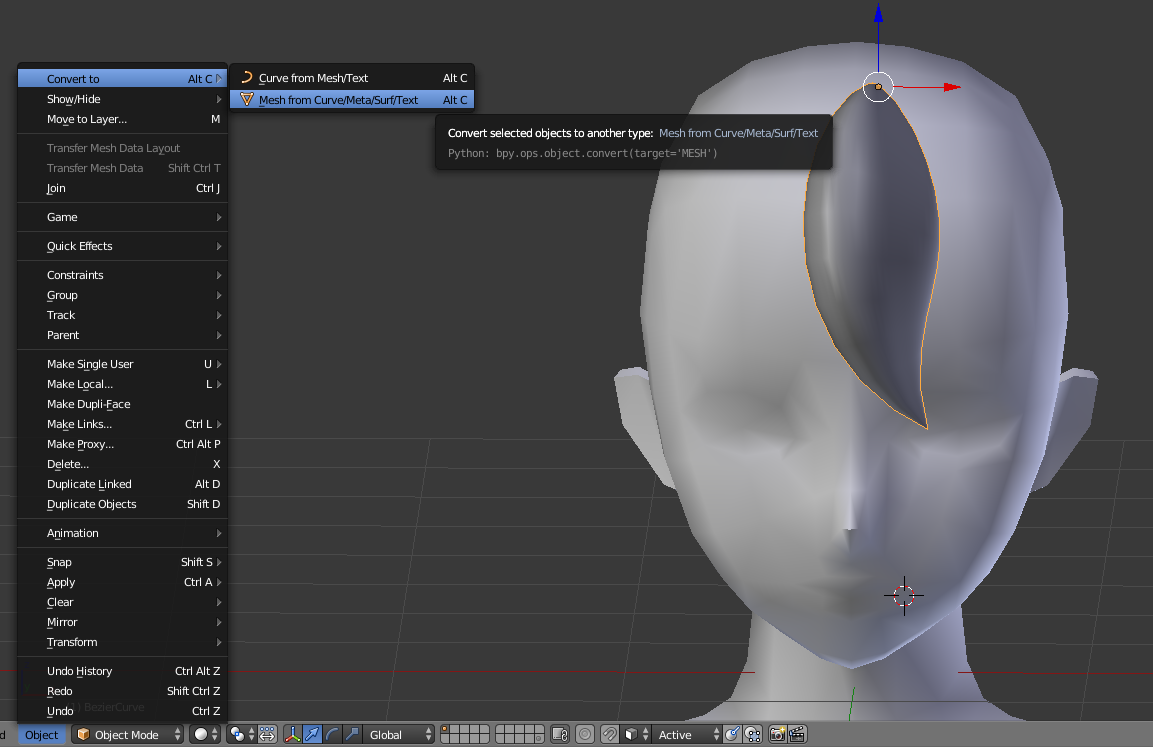Toggle the 3D manipulator axes icon
The width and height of the screenshot is (1153, 747).
(x=293, y=735)
